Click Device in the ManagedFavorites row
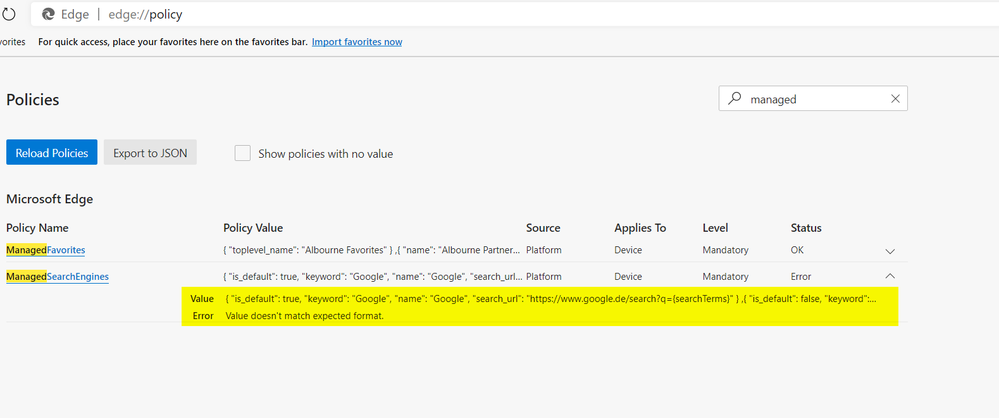The width and height of the screenshot is (999, 418). point(628,250)
